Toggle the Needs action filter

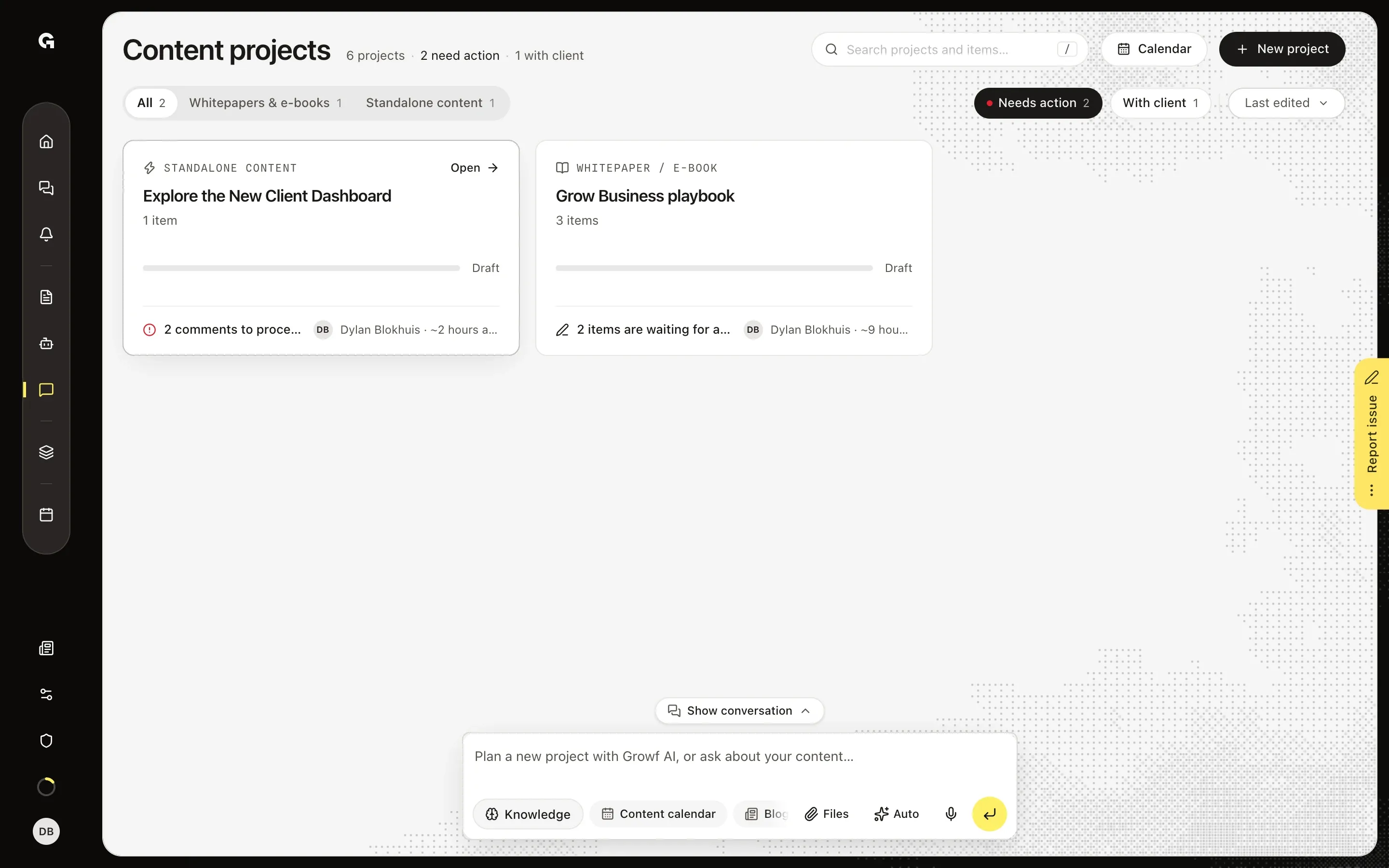click(1038, 103)
